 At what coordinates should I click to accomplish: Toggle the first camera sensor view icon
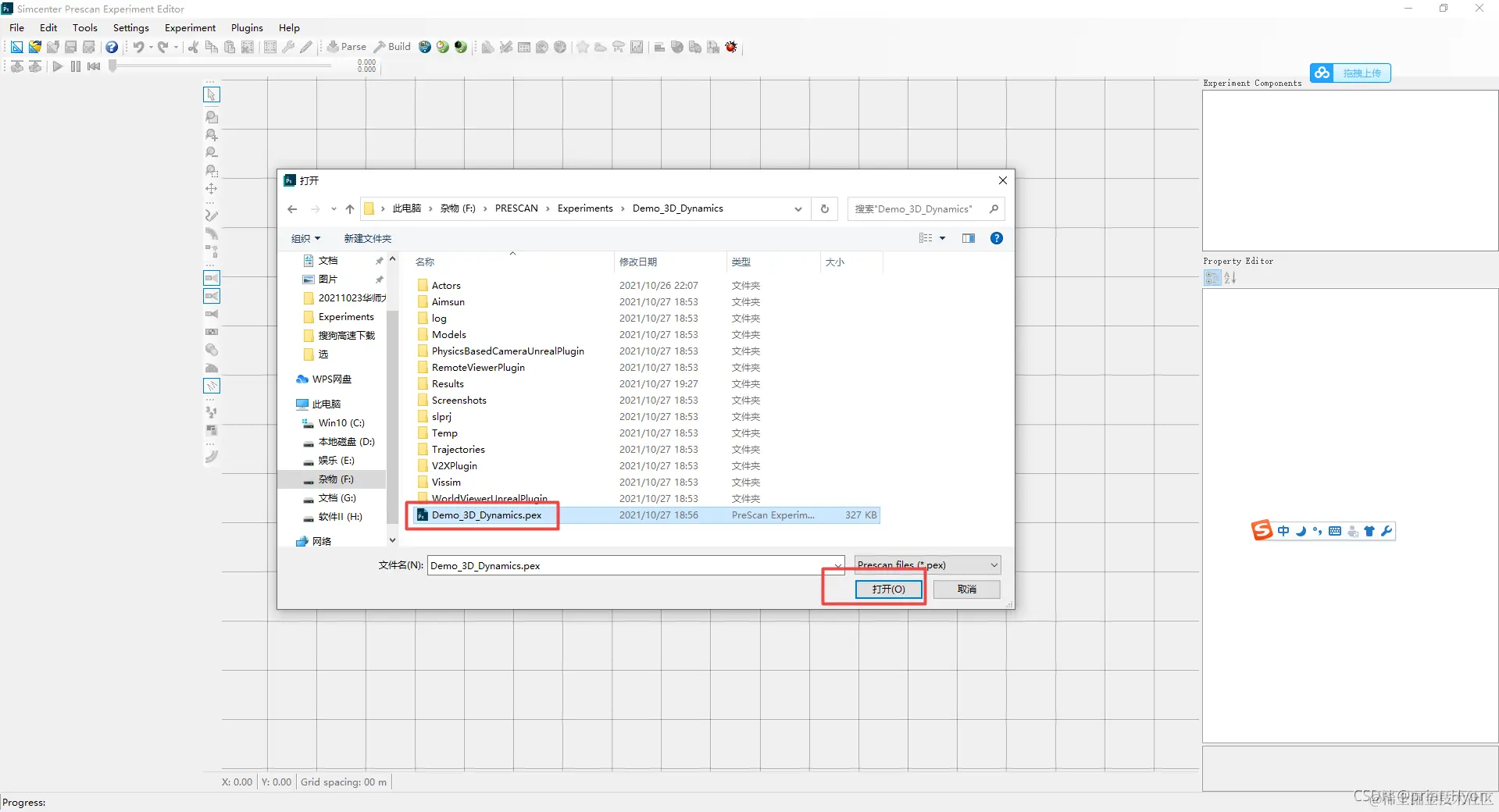212,278
